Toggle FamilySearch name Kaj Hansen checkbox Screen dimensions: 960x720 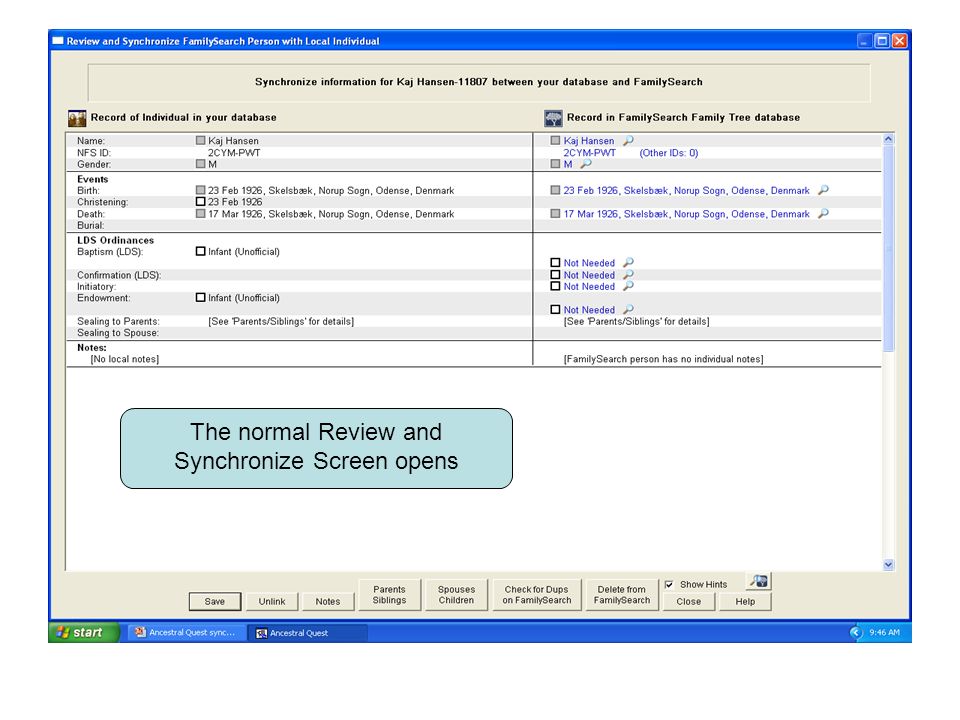coord(555,141)
